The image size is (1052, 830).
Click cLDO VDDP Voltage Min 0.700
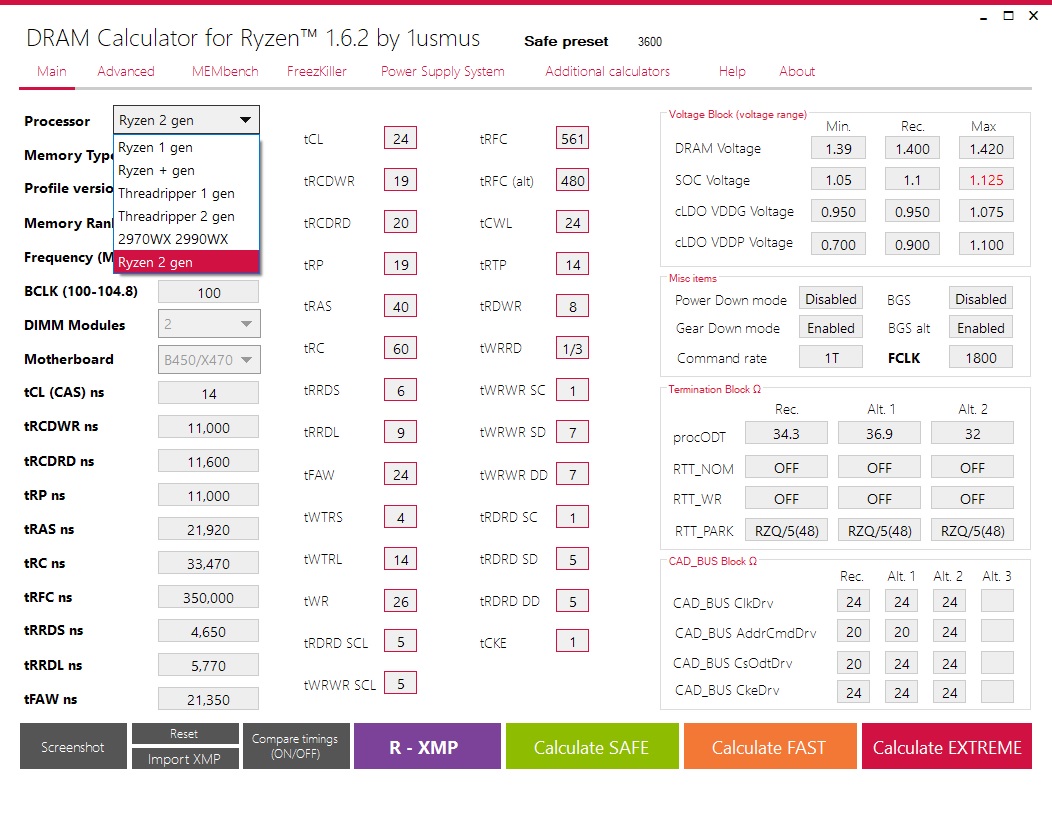click(x=838, y=244)
